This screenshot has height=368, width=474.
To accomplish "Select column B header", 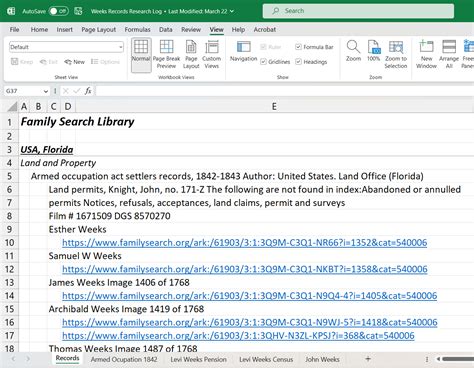I will pyautogui.click(x=38, y=106).
